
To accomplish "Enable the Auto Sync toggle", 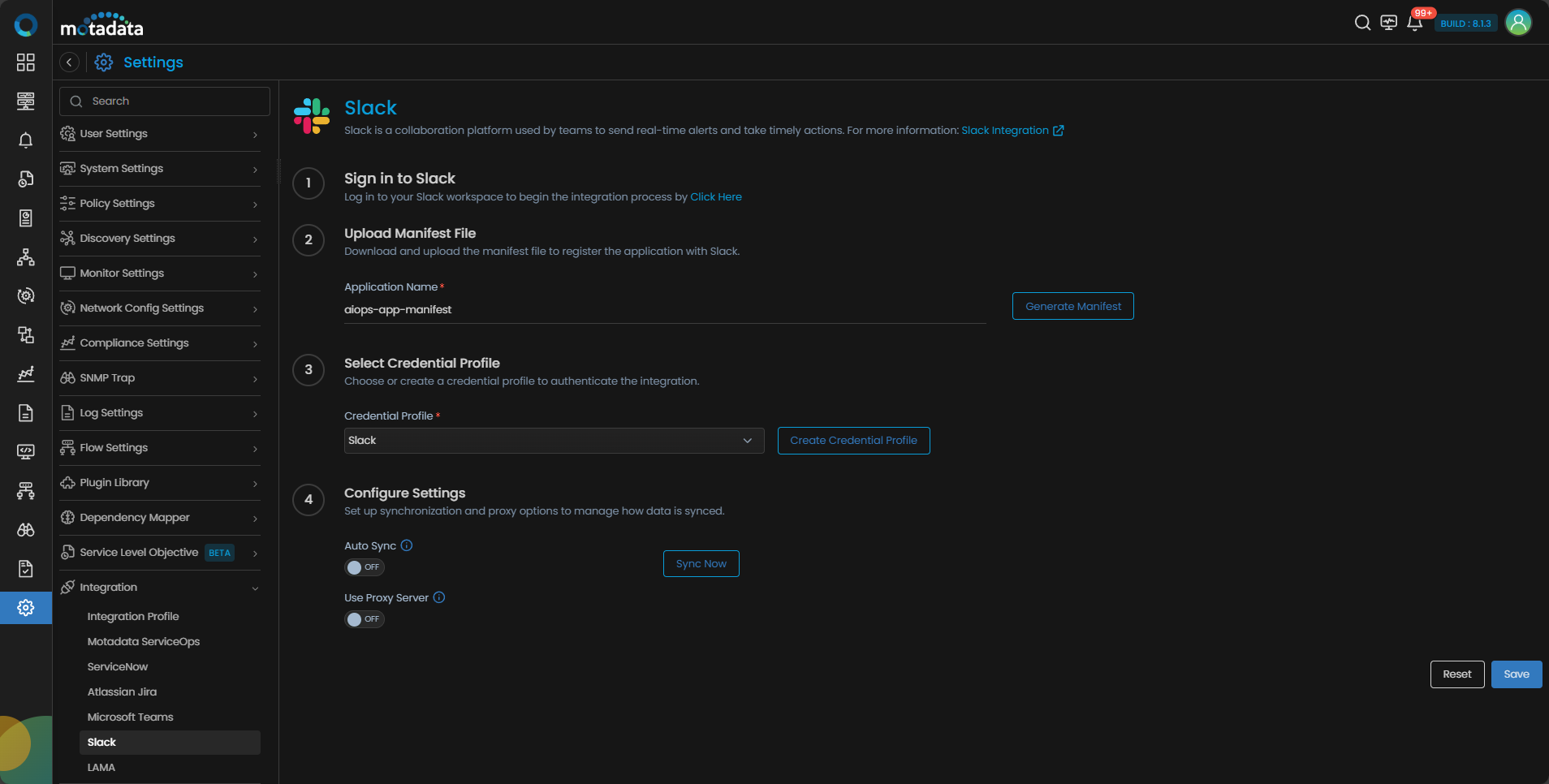I will tap(364, 567).
